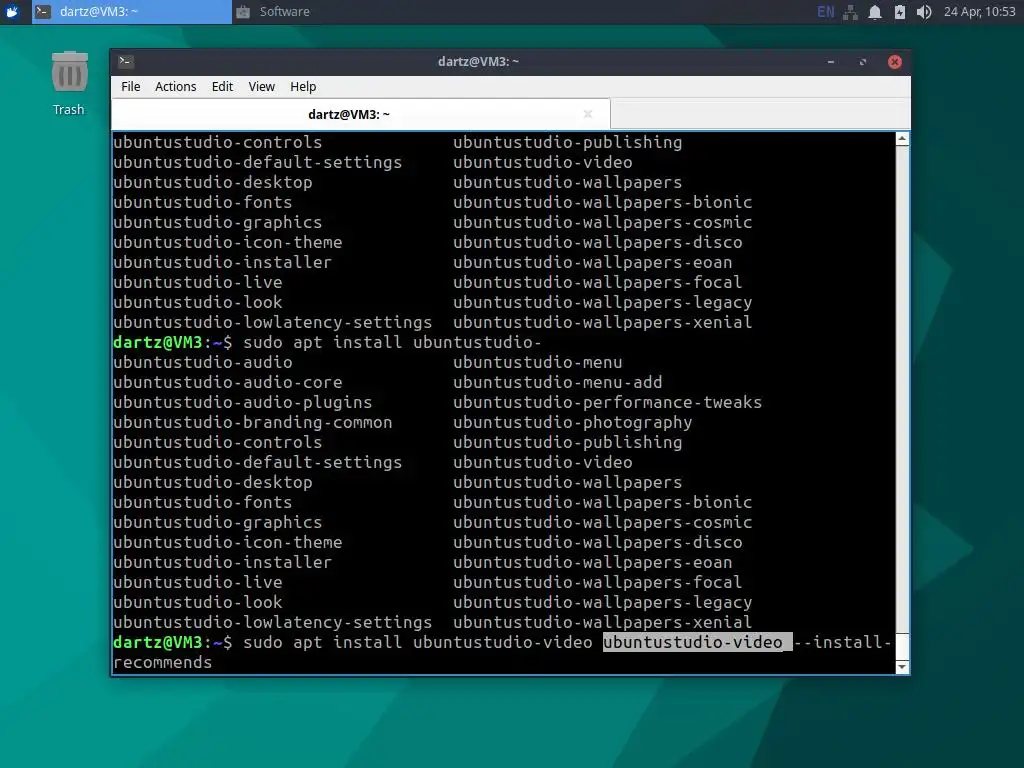Close the terminal window with red button
Image resolution: width=1024 pixels, height=768 pixels.
tap(895, 62)
